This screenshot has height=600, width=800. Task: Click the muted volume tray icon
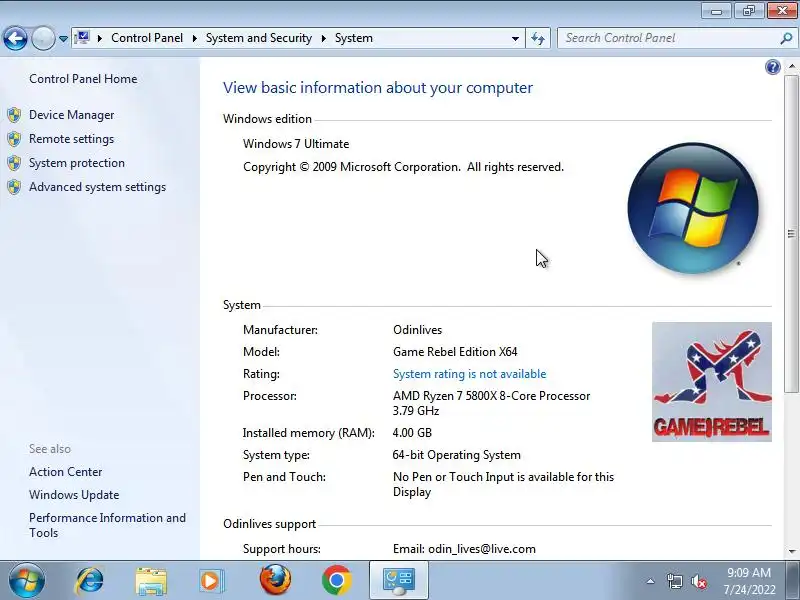click(x=698, y=581)
